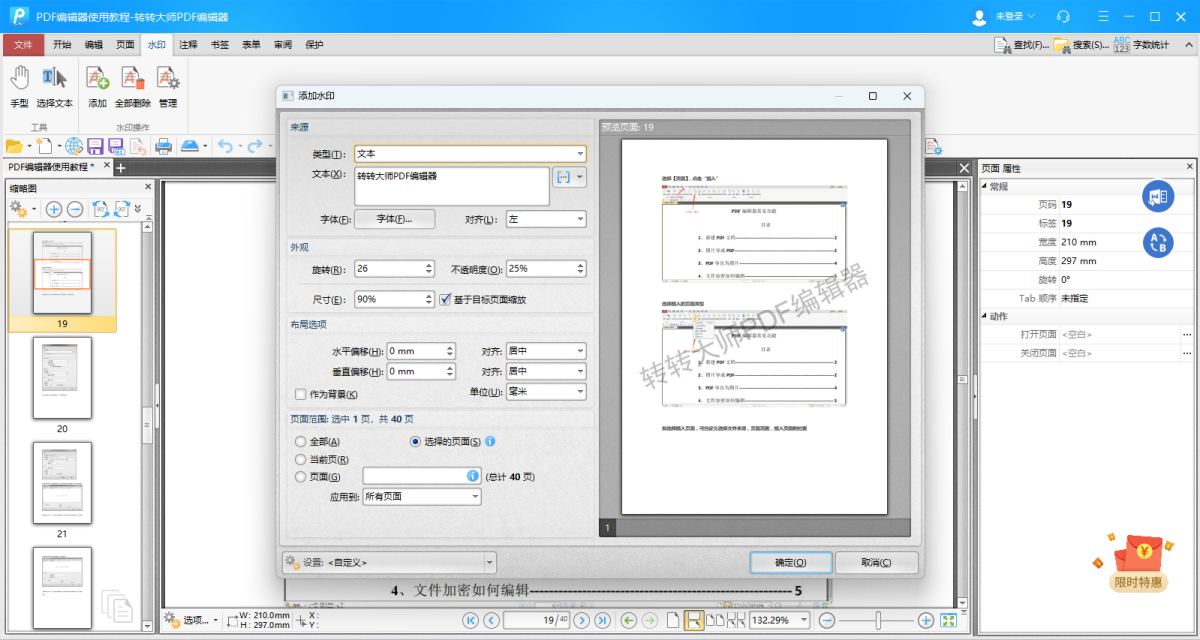Activate the 选择文本 tool

click(x=54, y=79)
